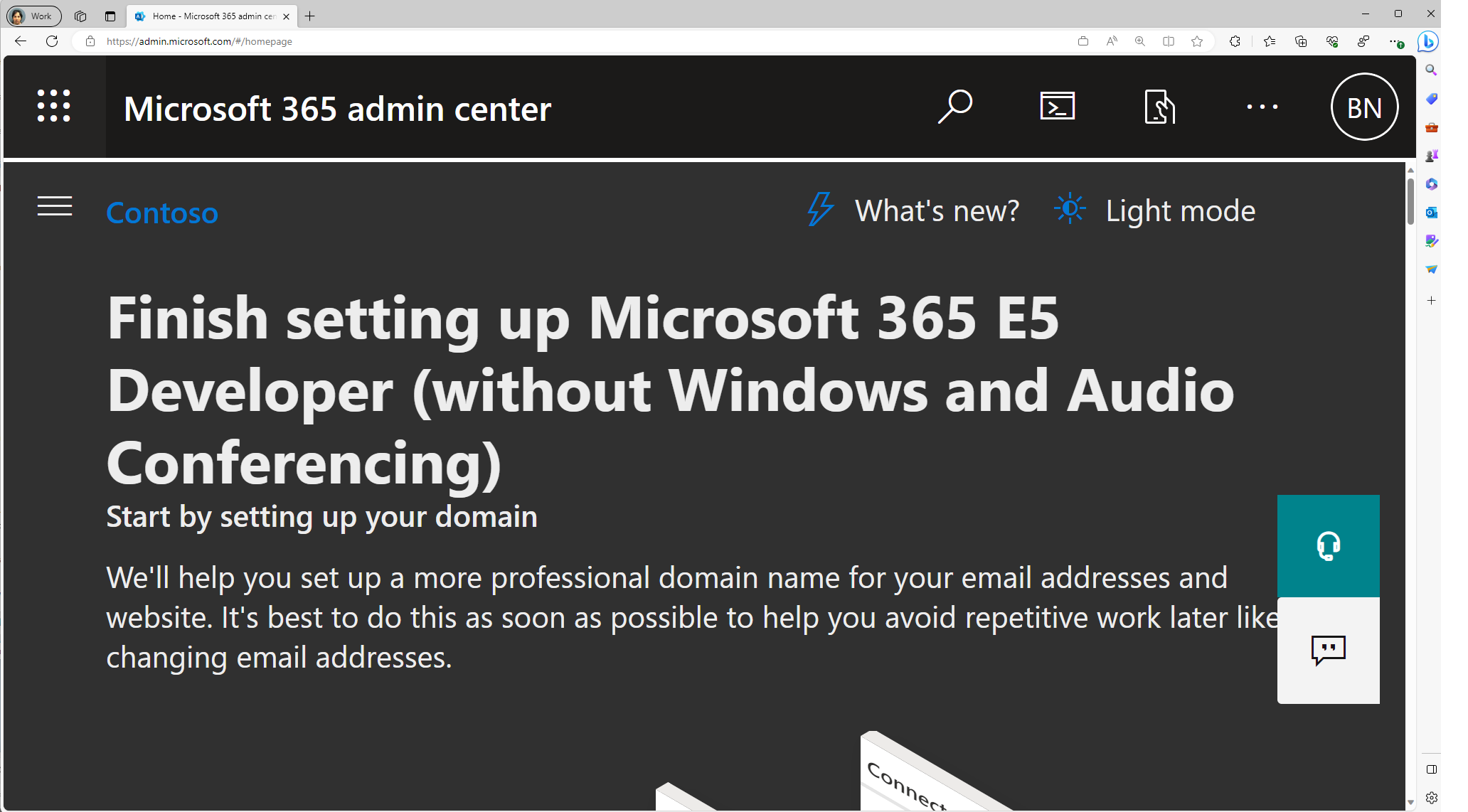Open the admin center search tool
The width and height of the screenshot is (1468, 812).
[955, 107]
